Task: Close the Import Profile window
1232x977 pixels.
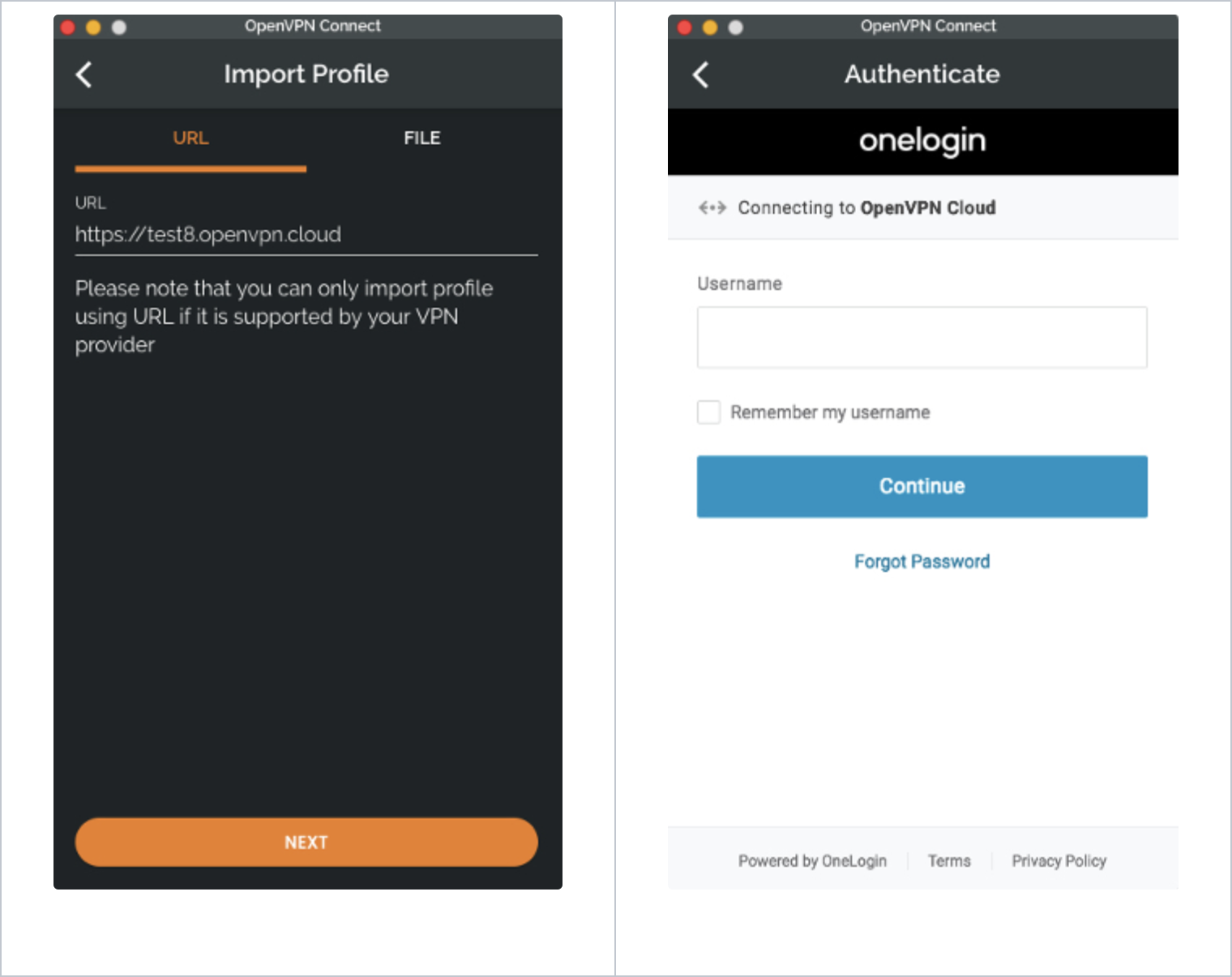Action: 68,28
